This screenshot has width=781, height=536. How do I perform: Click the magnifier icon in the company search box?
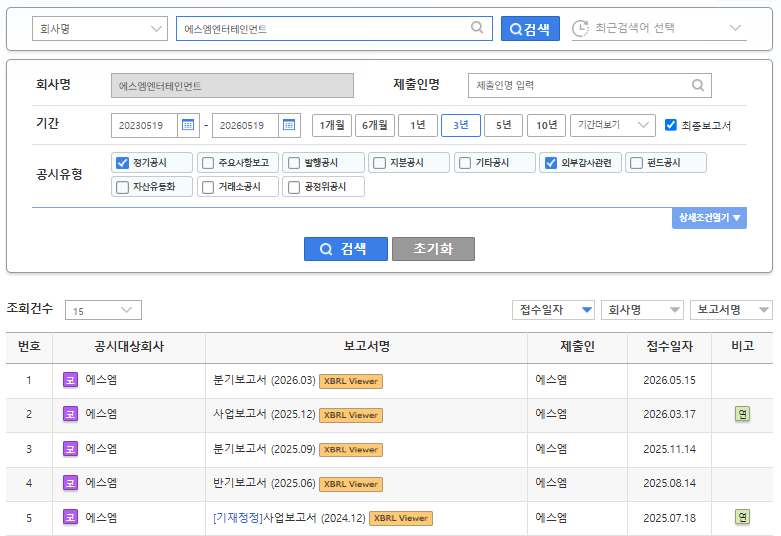pyautogui.click(x=477, y=27)
